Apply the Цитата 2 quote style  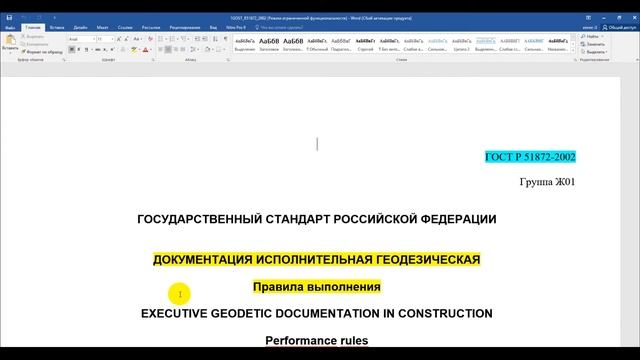[x=462, y=44]
